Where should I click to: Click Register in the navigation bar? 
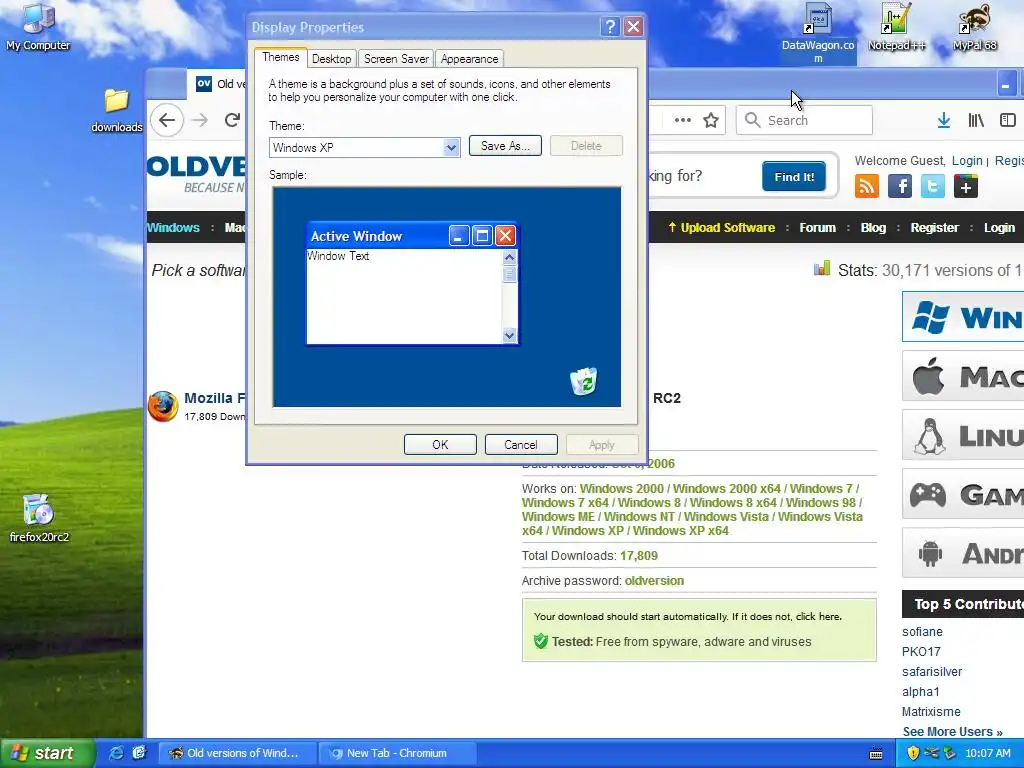(935, 228)
